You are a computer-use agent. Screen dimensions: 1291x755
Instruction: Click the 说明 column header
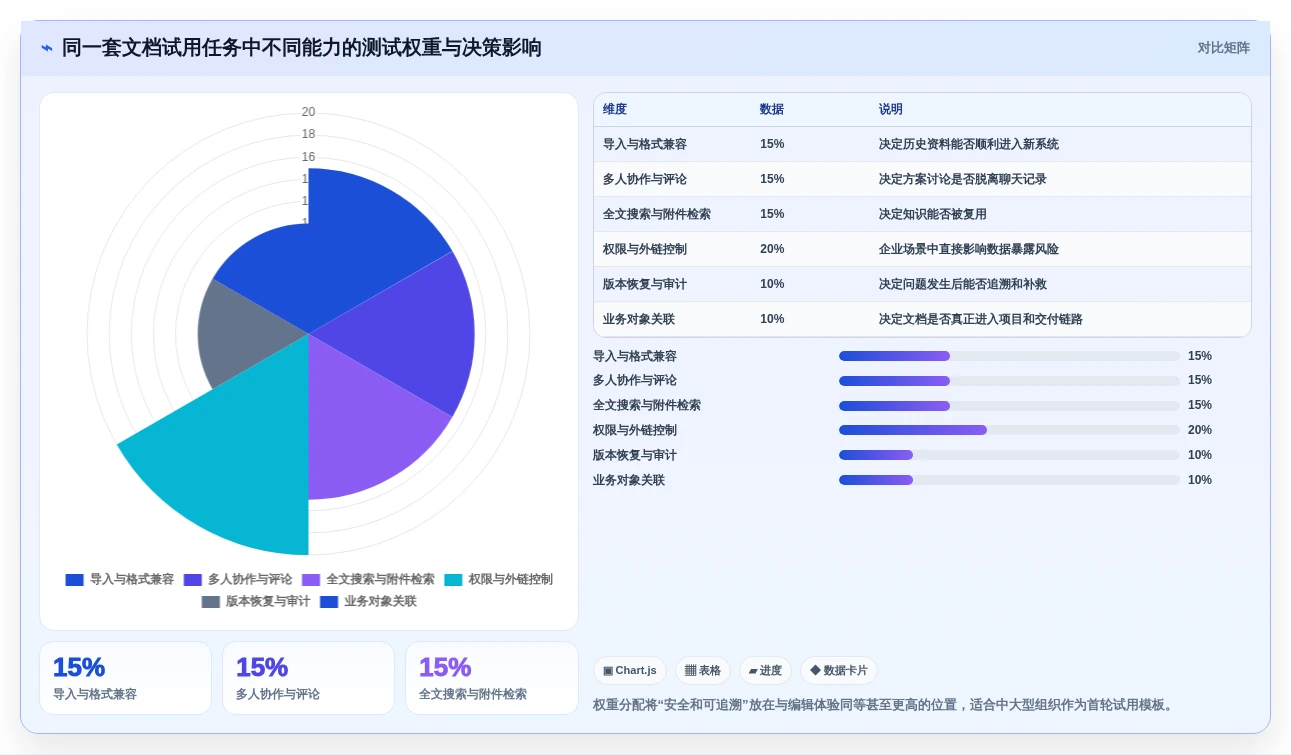coord(891,109)
